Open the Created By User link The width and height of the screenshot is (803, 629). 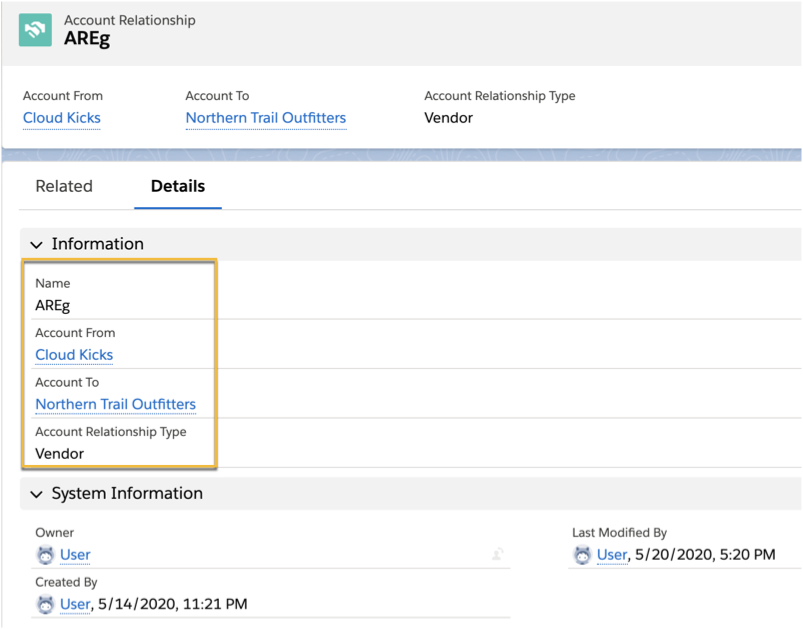tap(75, 604)
